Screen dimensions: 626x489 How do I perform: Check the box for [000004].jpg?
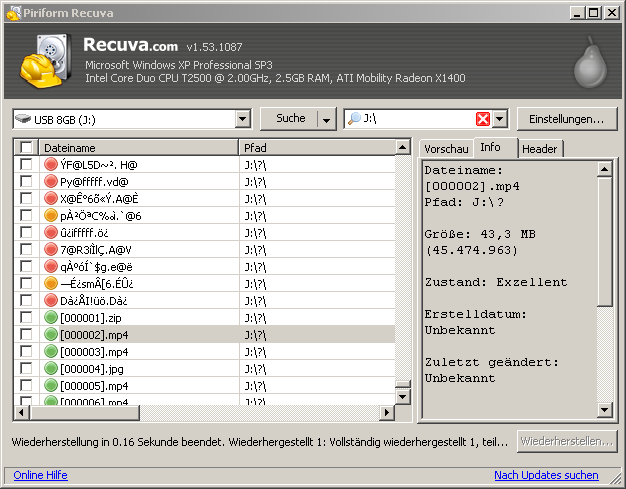click(x=26, y=368)
